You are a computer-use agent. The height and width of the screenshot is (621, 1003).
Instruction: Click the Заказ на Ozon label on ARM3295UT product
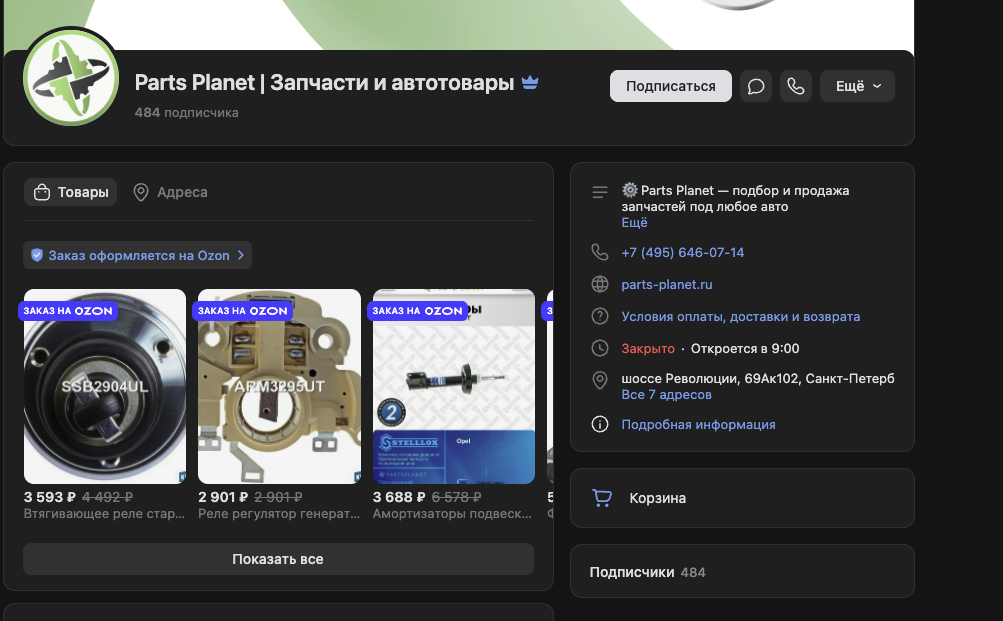point(242,311)
